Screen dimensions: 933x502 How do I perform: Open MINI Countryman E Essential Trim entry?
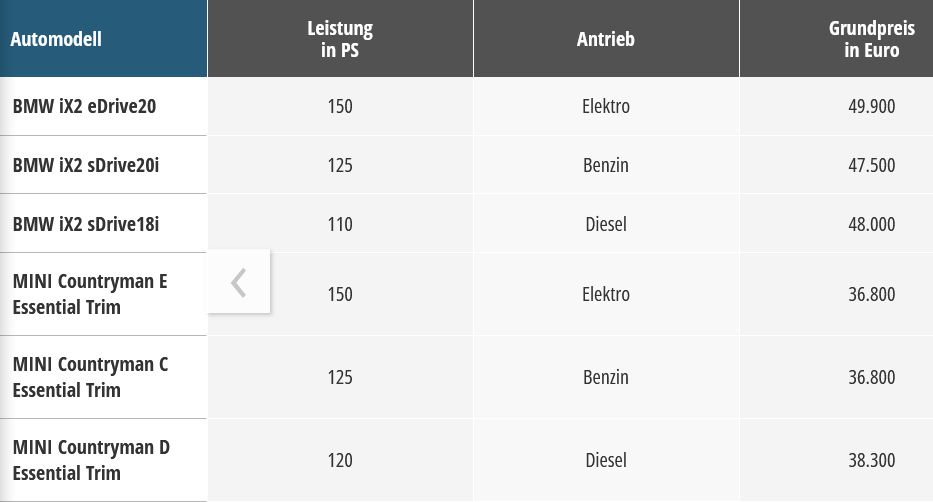[x=90, y=294]
